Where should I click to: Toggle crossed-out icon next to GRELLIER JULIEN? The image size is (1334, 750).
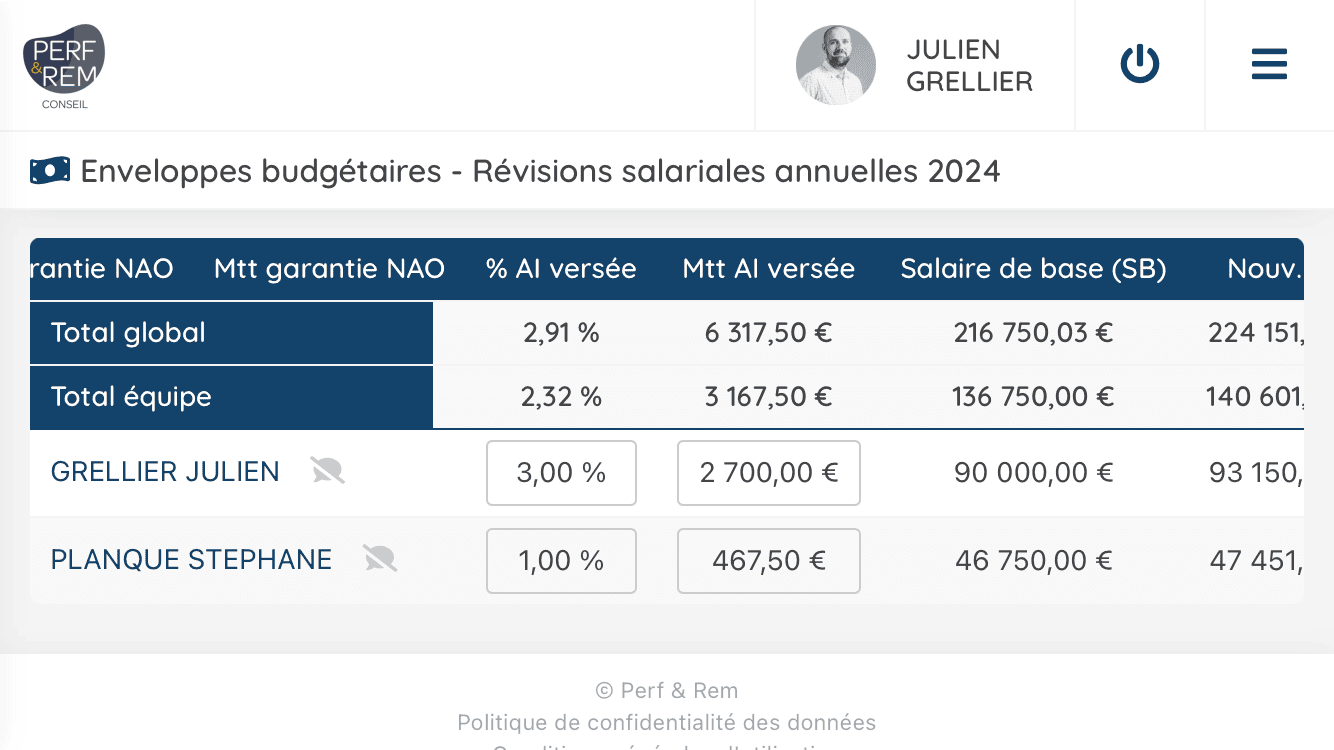coord(327,471)
